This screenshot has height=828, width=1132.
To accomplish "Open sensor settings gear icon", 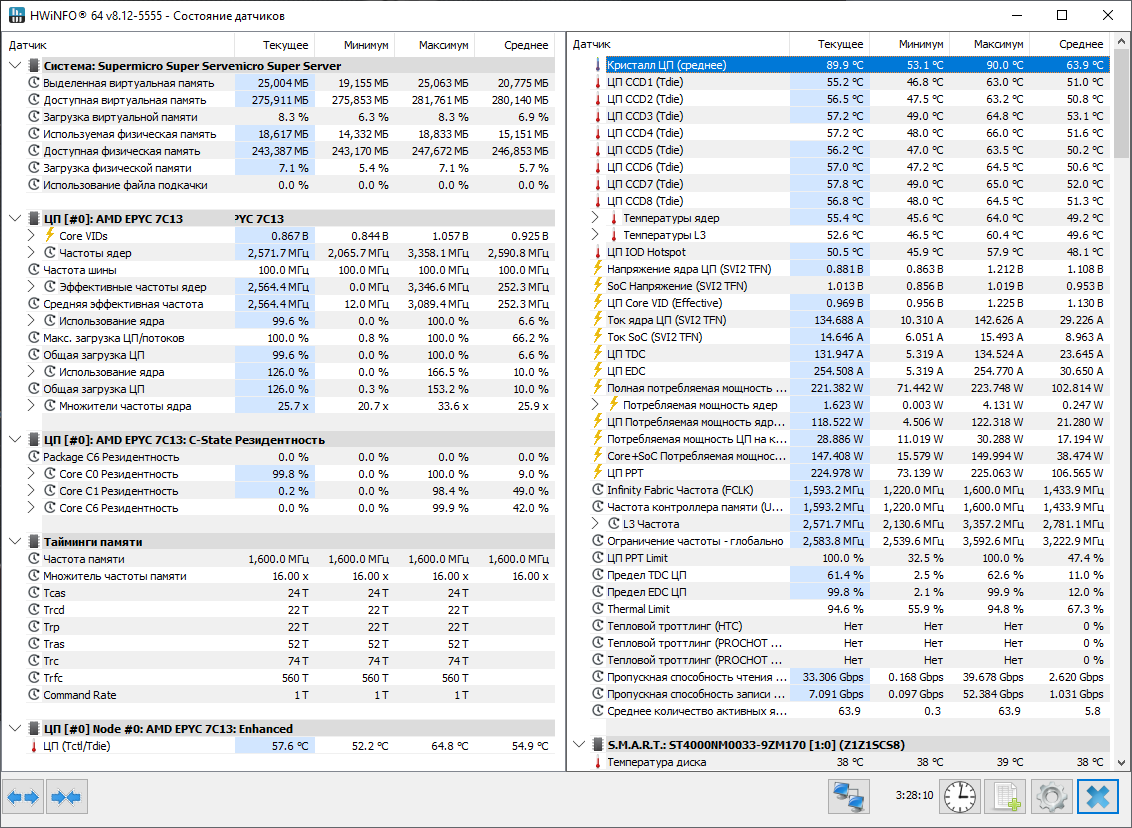I will [x=1052, y=797].
